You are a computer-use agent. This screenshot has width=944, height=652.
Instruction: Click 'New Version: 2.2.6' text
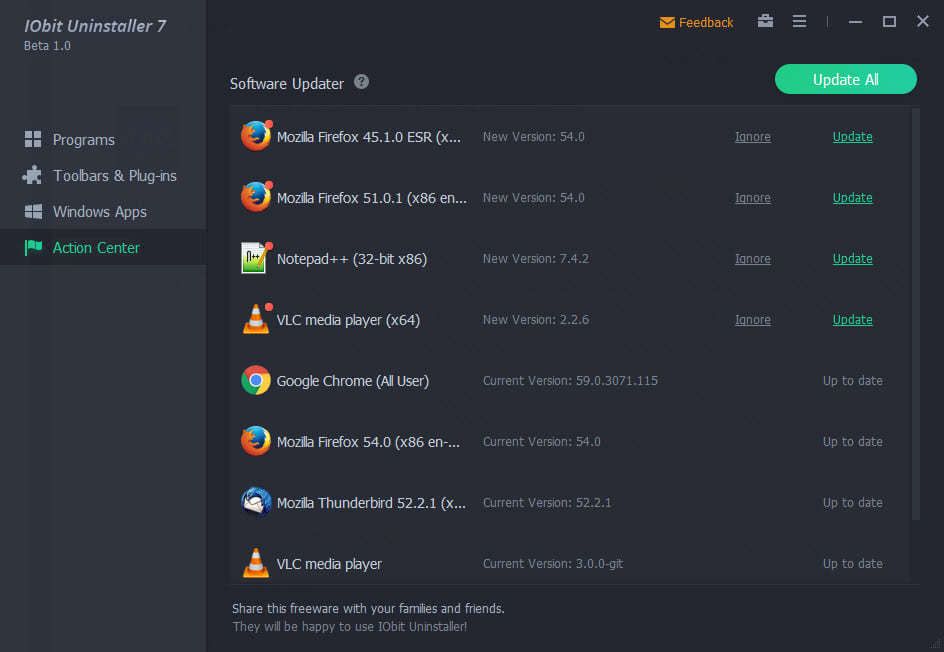click(536, 320)
